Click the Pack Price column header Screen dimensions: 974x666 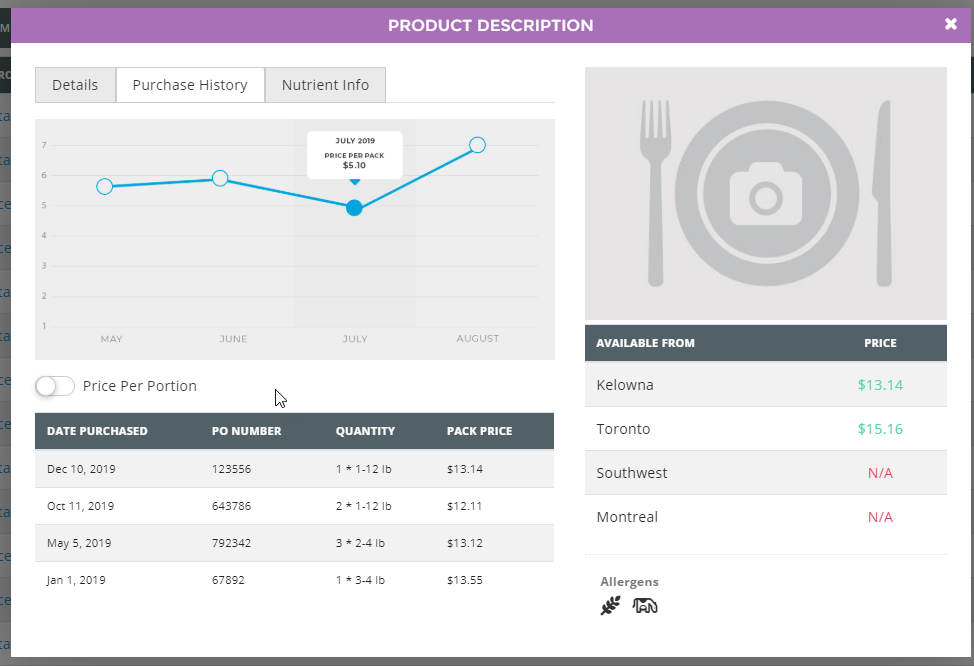(480, 431)
